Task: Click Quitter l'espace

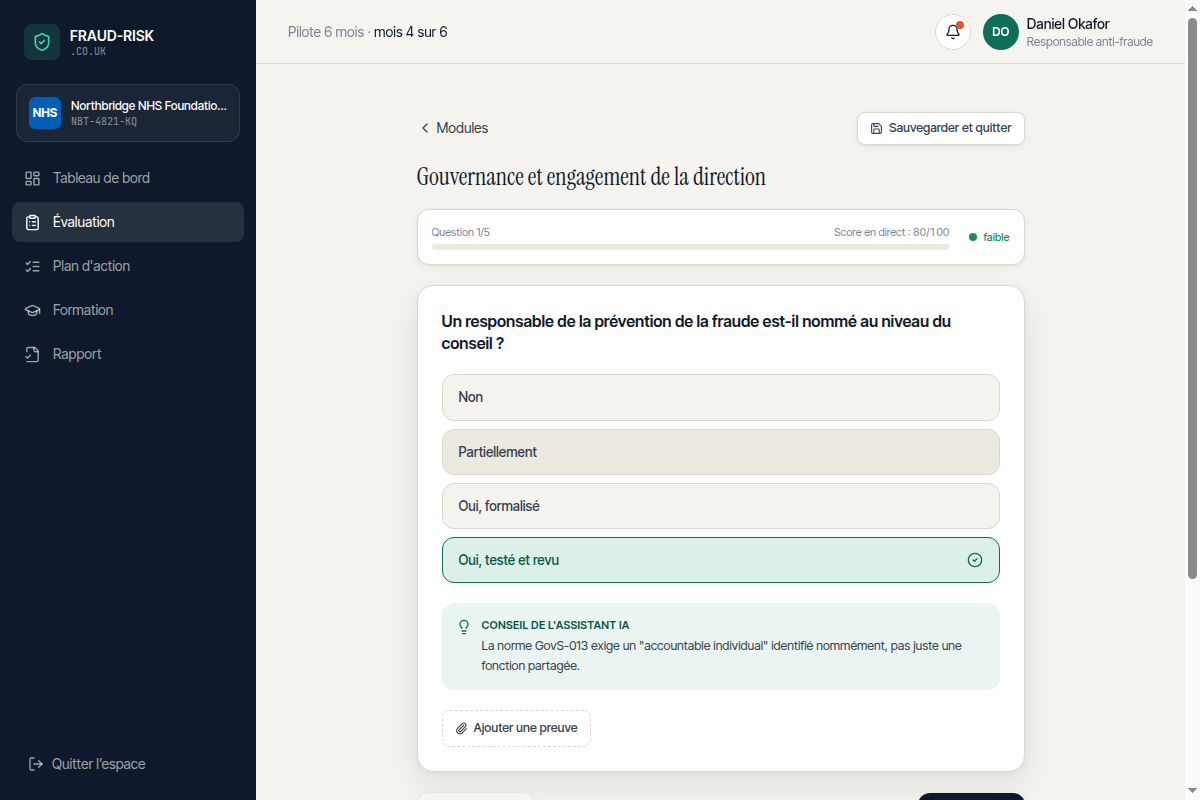Action: 87,764
